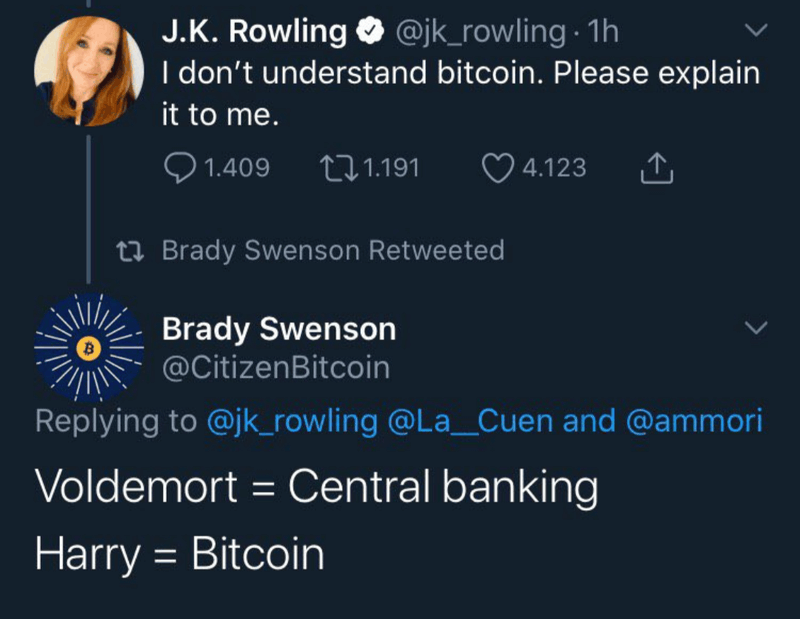This screenshot has width=800, height=619.
Task: Open Brady Swenson's bitcoin avatar
Action: pos(86,348)
